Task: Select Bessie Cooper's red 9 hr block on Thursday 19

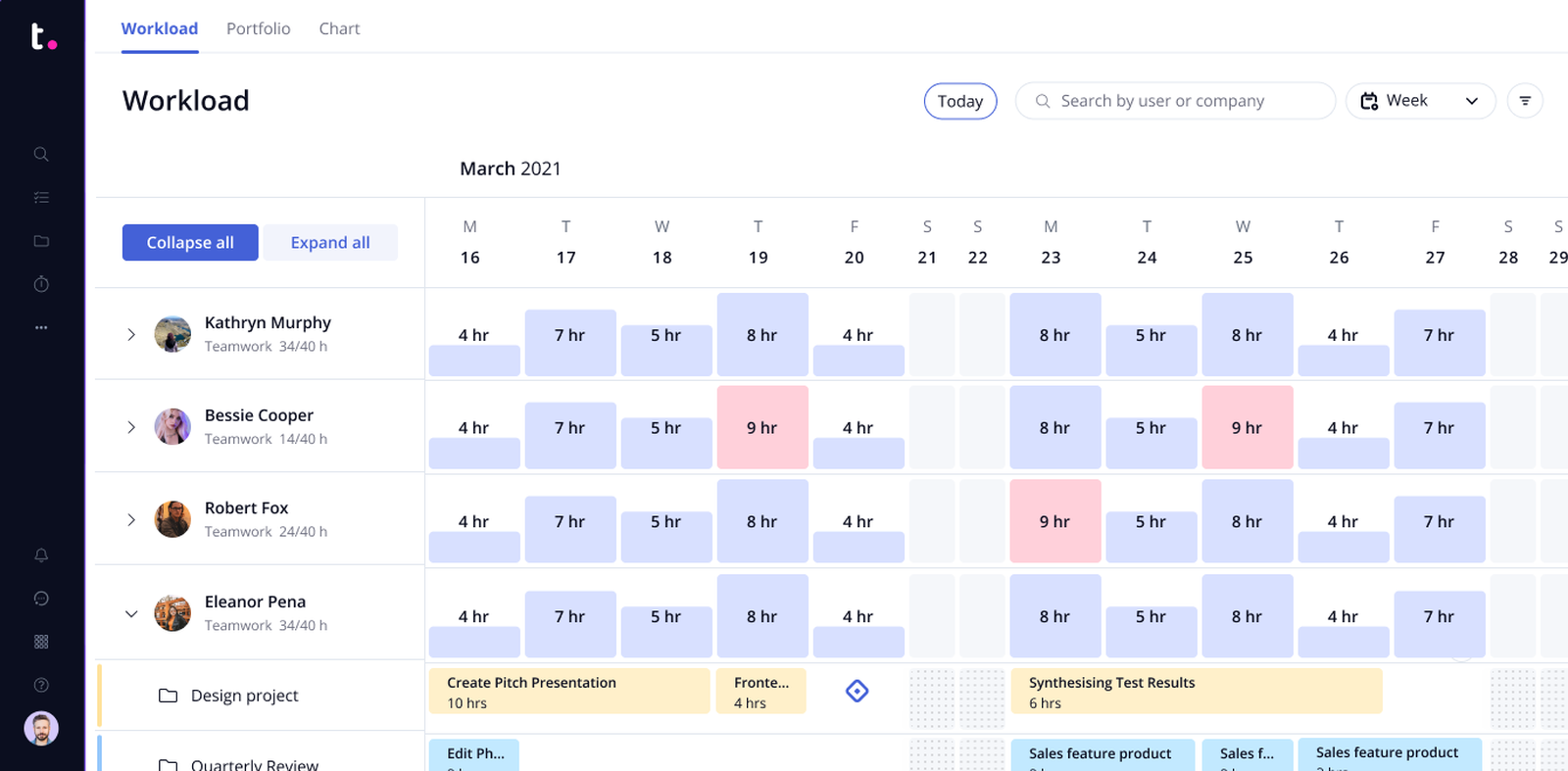Action: tap(761, 427)
